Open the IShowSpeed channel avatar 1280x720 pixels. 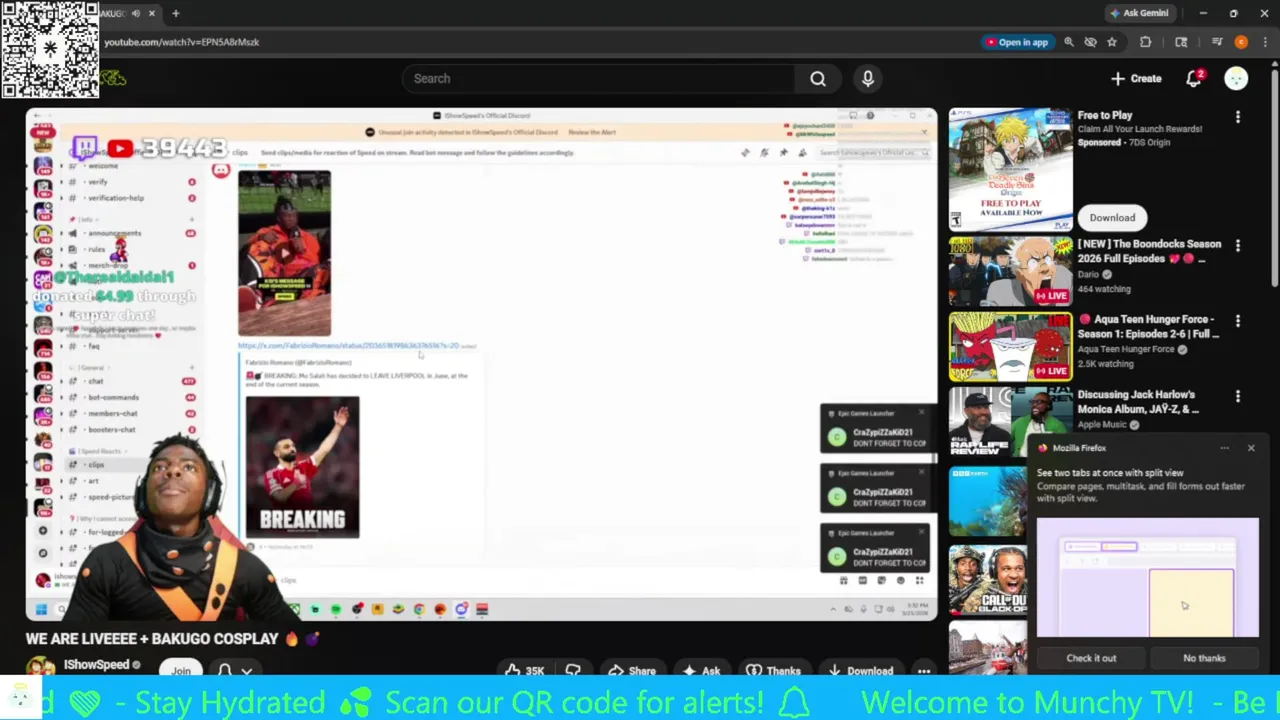point(40,668)
